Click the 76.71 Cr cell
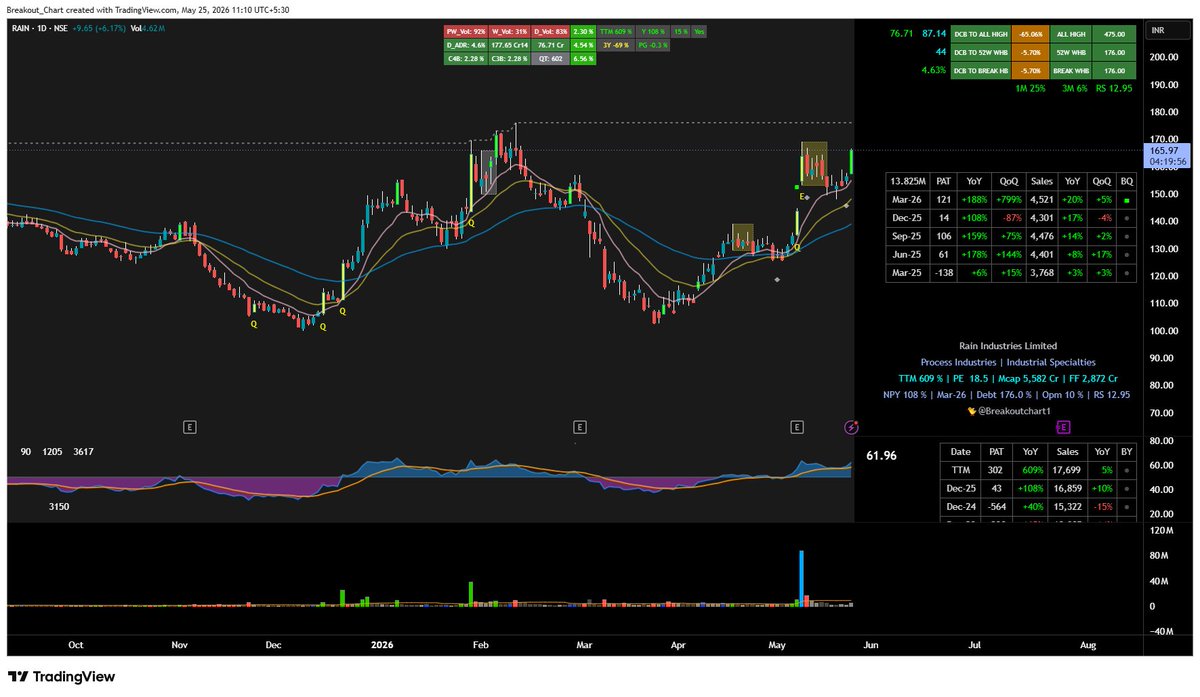This screenshot has width=1200, height=697. 550,45
